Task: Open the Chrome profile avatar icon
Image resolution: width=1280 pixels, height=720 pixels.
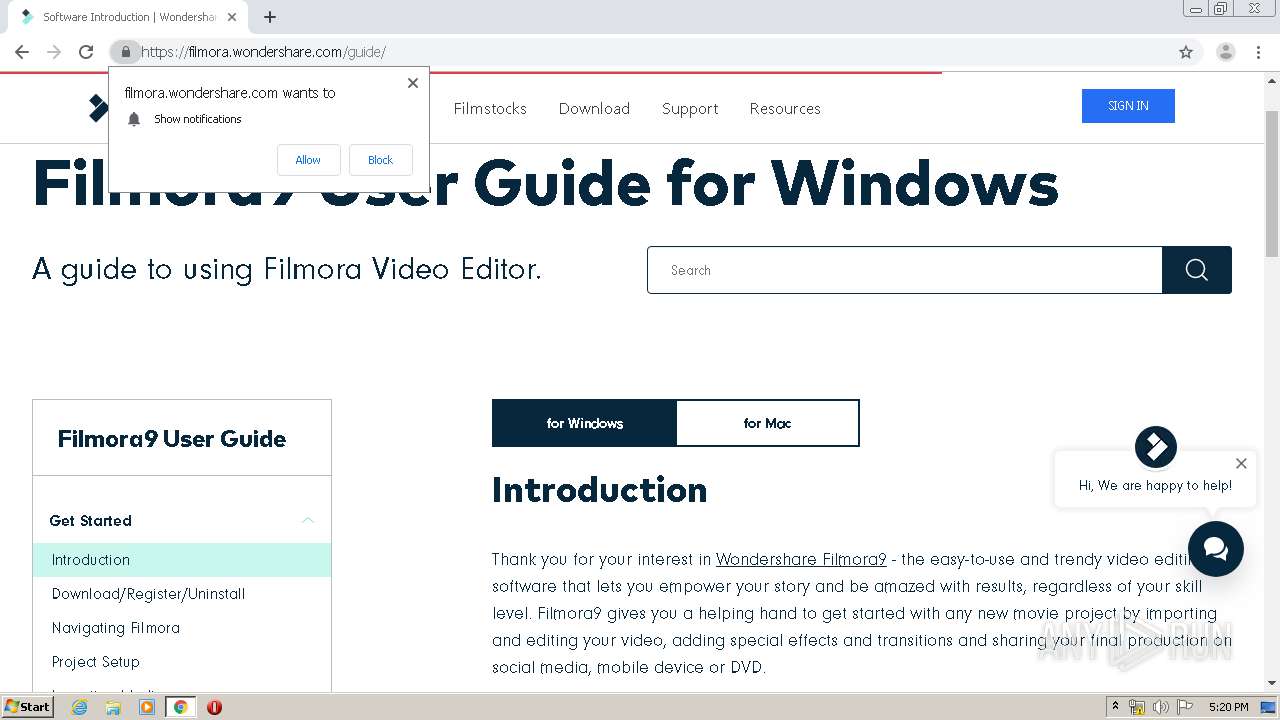Action: [x=1226, y=52]
